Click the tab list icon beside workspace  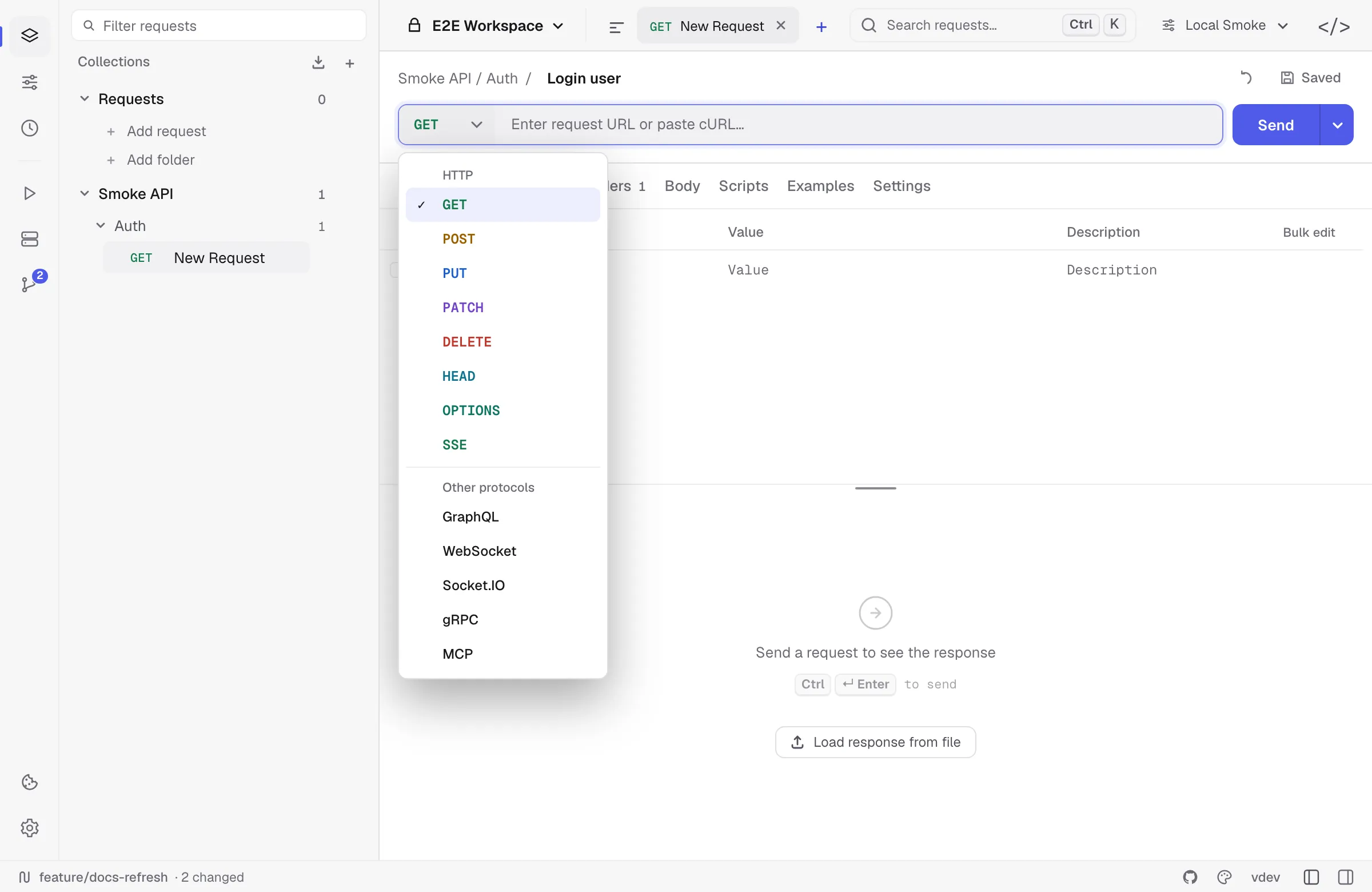tap(616, 26)
